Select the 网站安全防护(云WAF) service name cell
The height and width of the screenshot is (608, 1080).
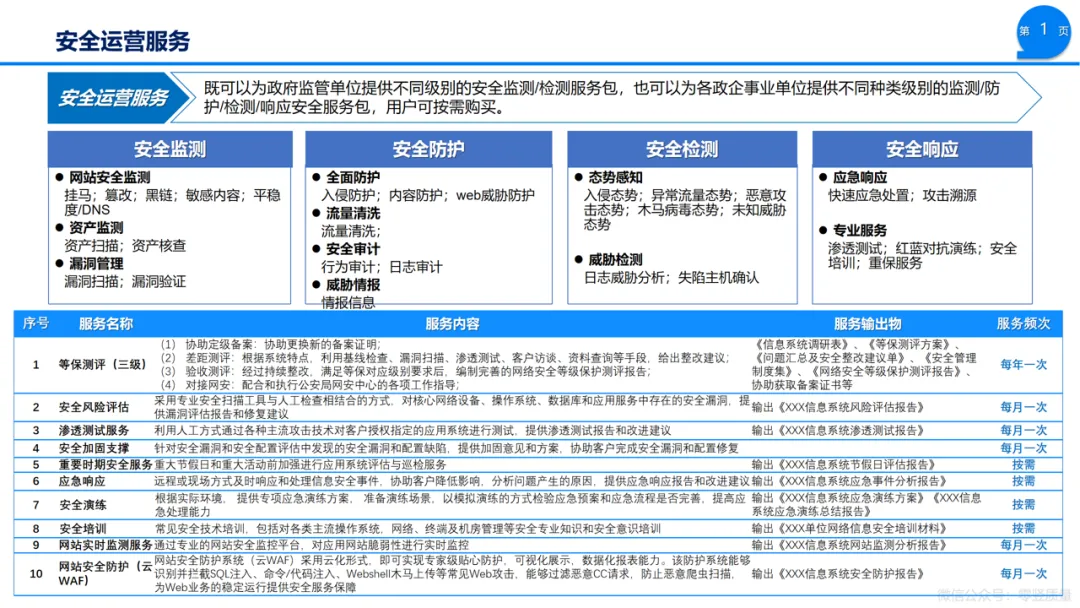tap(105, 574)
